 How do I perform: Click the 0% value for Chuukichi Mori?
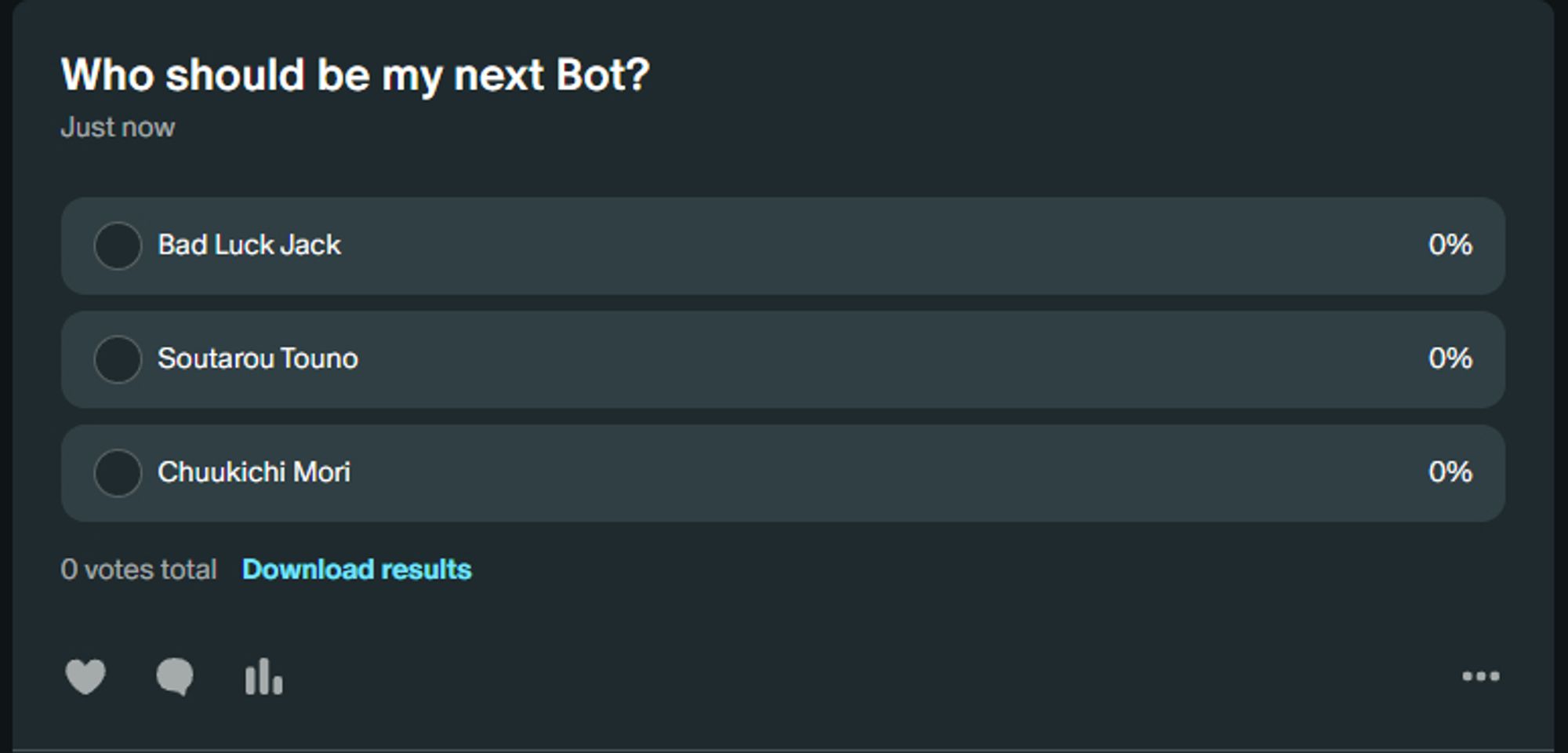[1450, 473]
